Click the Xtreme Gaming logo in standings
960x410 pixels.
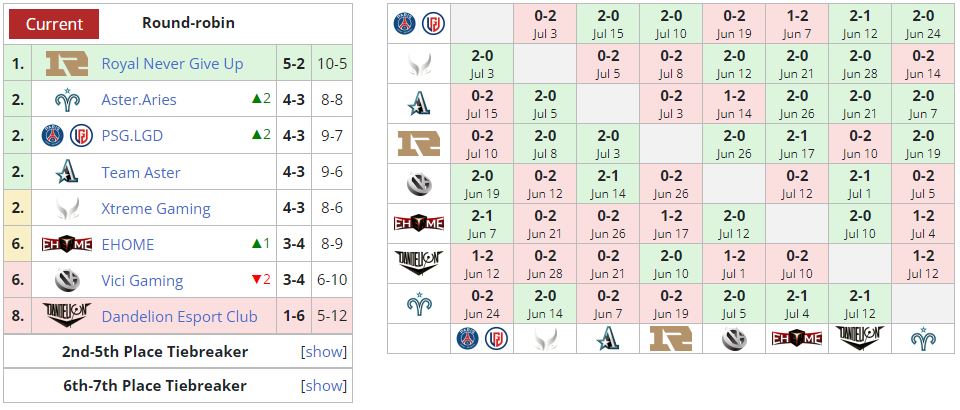coord(67,208)
